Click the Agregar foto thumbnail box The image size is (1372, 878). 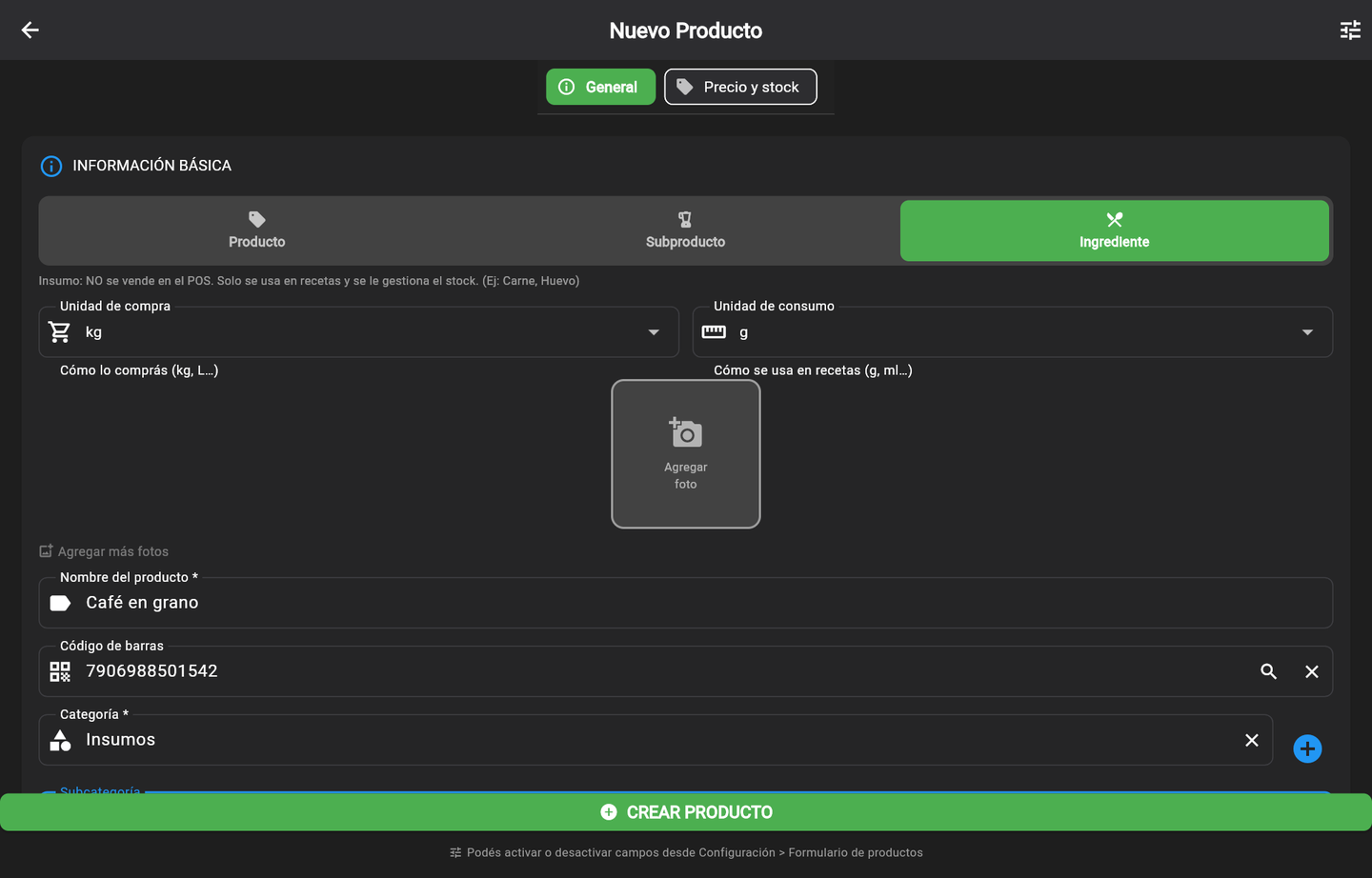pos(686,453)
